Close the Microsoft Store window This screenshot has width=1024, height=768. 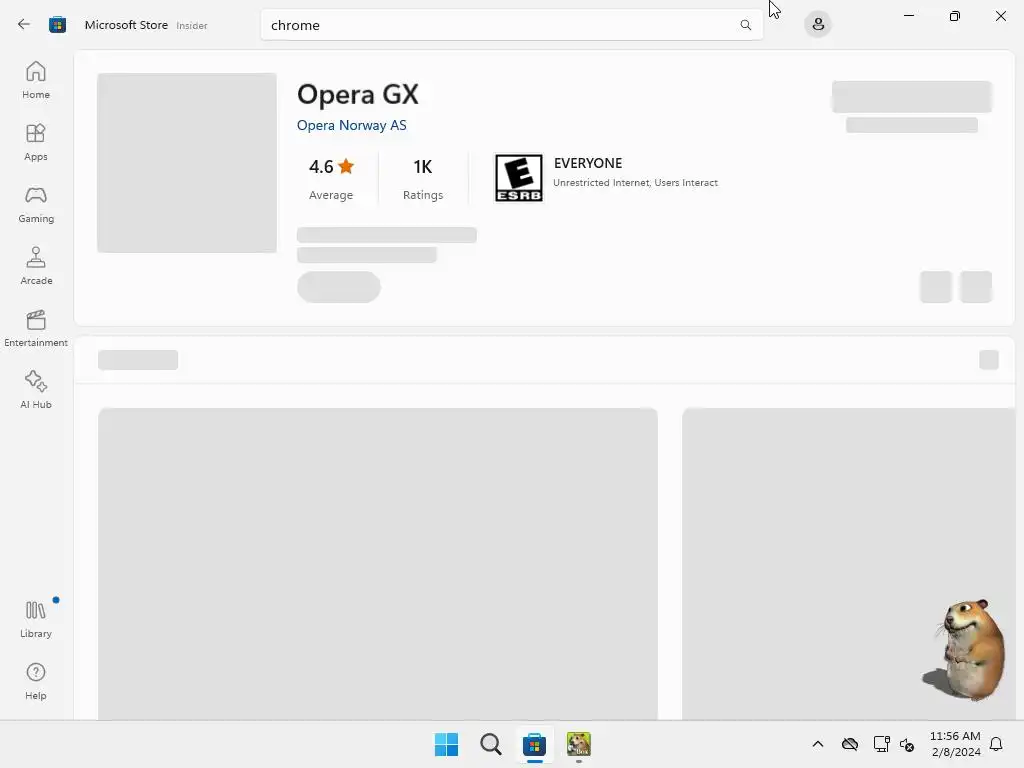tap(1000, 16)
